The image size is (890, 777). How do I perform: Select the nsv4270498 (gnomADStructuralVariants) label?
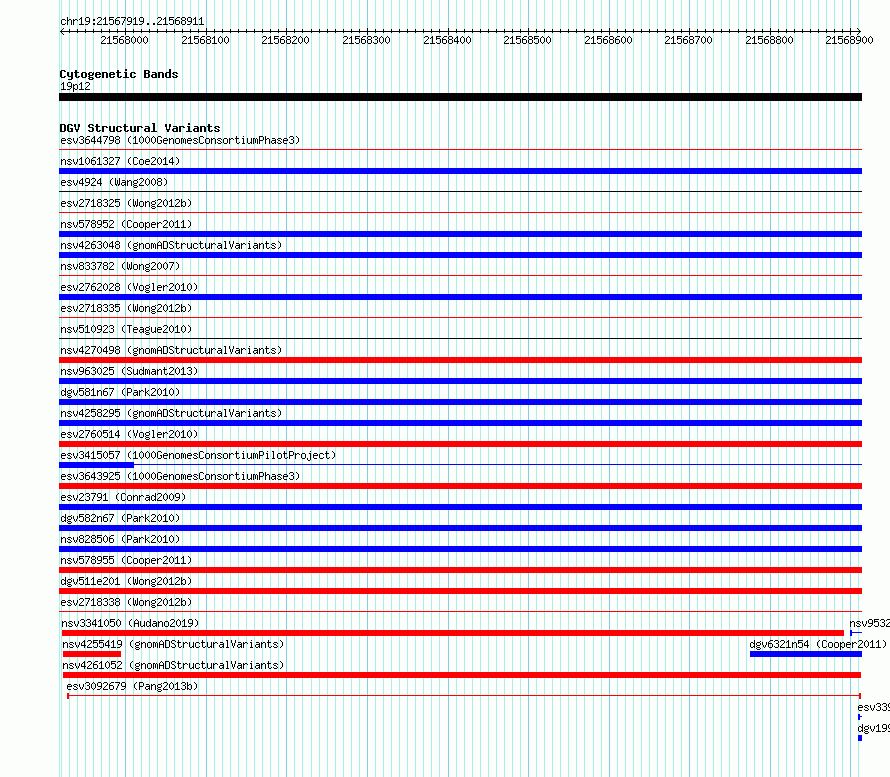click(x=171, y=350)
